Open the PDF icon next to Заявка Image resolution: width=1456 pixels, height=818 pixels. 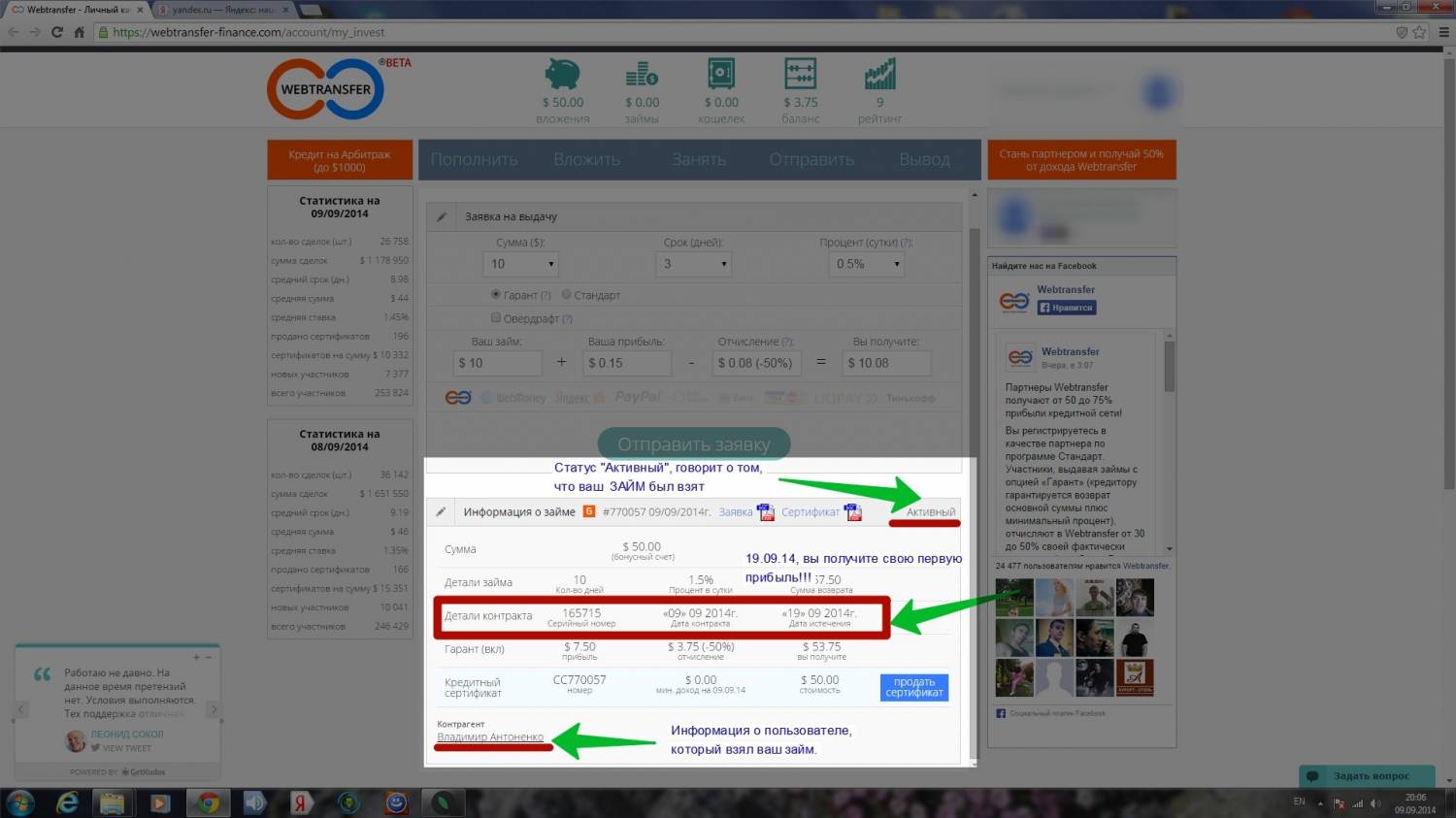765,511
